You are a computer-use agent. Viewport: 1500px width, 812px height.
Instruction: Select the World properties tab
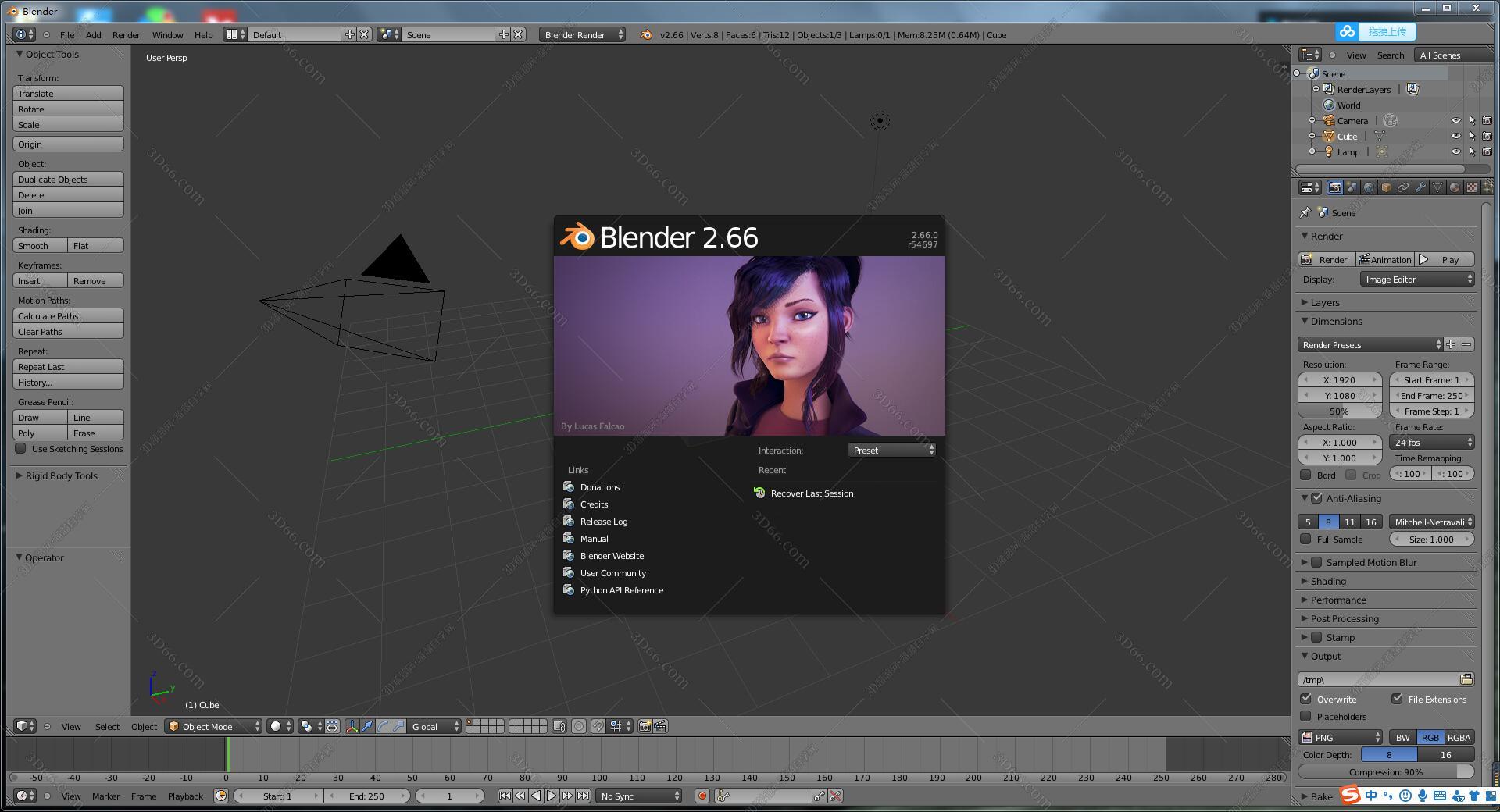point(1368,188)
